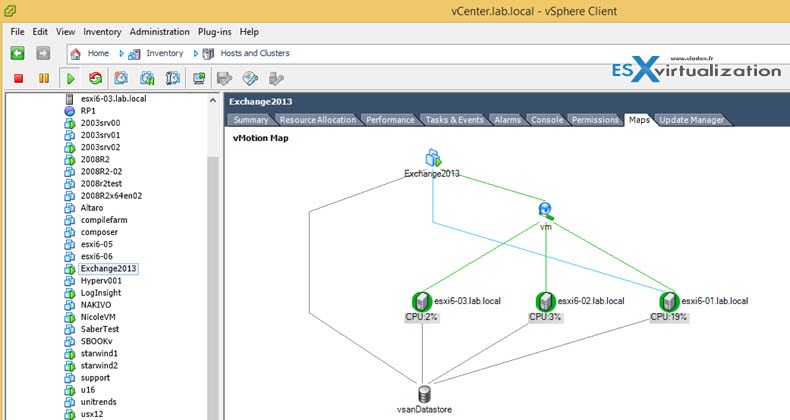Viewport: 790px width, 420px height.
Task: Select esxi6-02.lab.local host icon in map
Action: (545, 301)
